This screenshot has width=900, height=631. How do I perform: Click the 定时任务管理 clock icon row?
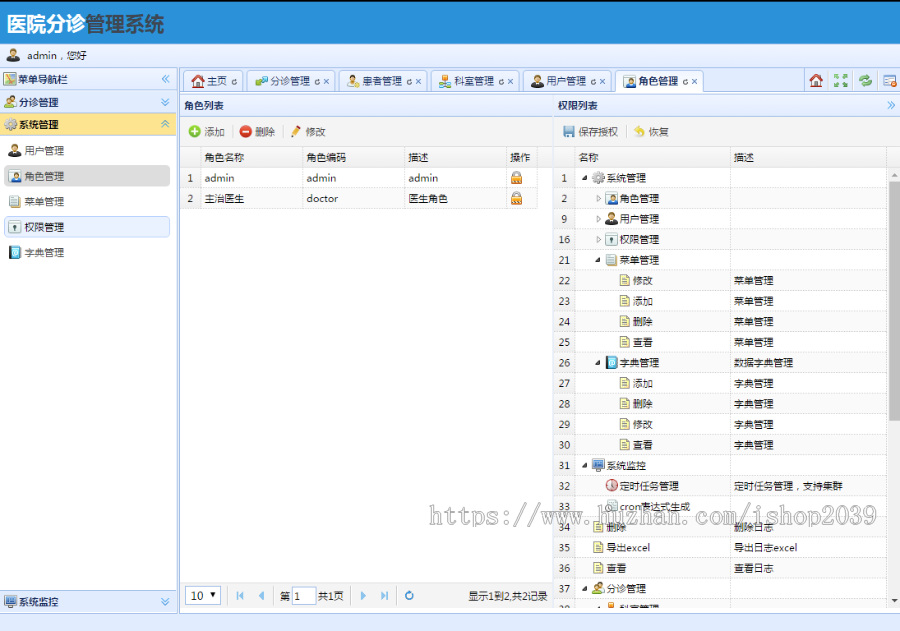(612, 486)
